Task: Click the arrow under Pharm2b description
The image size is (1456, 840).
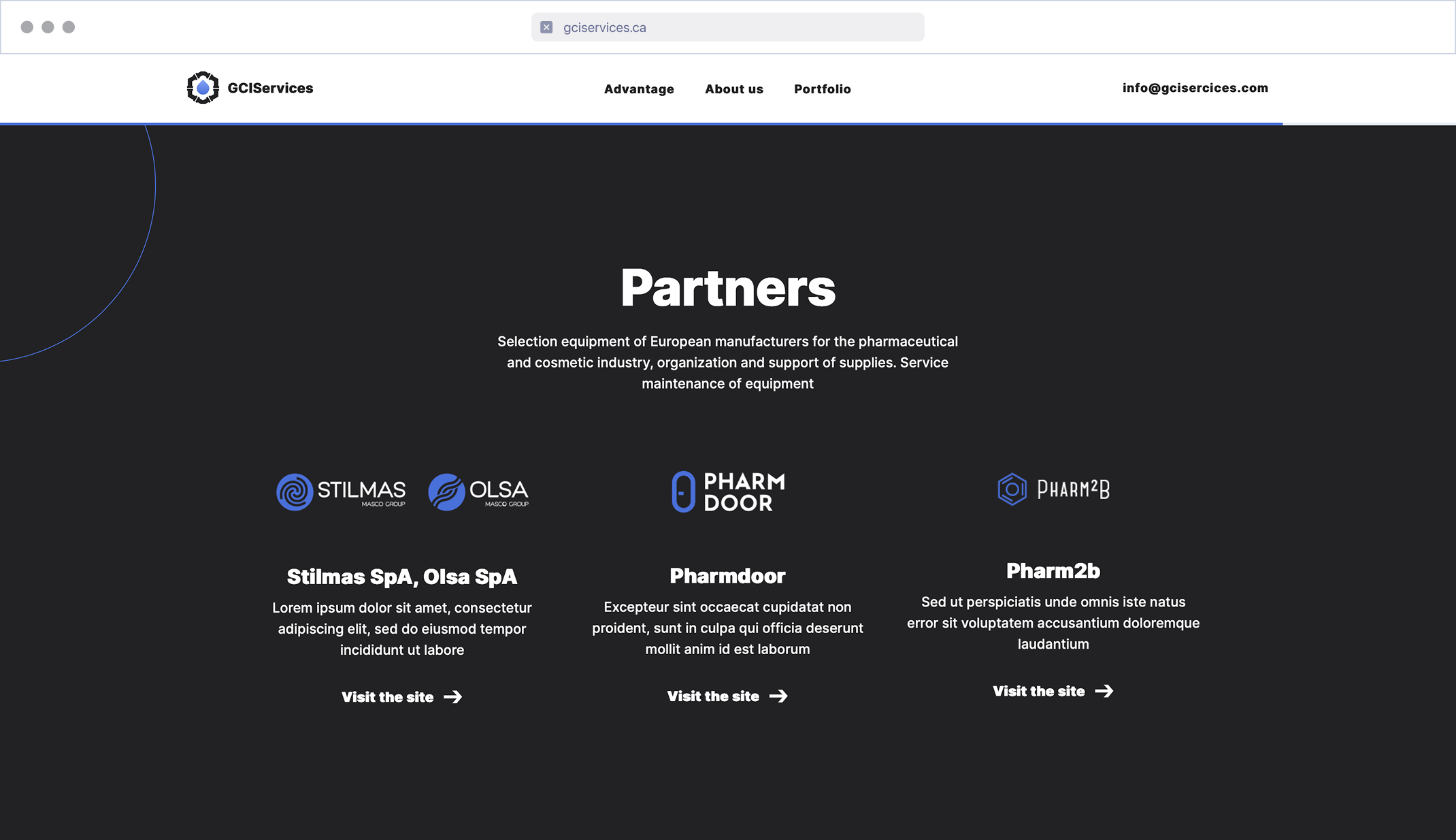Action: click(x=1104, y=691)
